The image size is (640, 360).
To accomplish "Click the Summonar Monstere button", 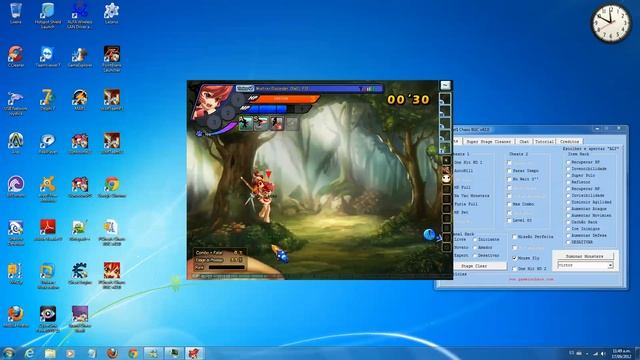I will [x=585, y=256].
